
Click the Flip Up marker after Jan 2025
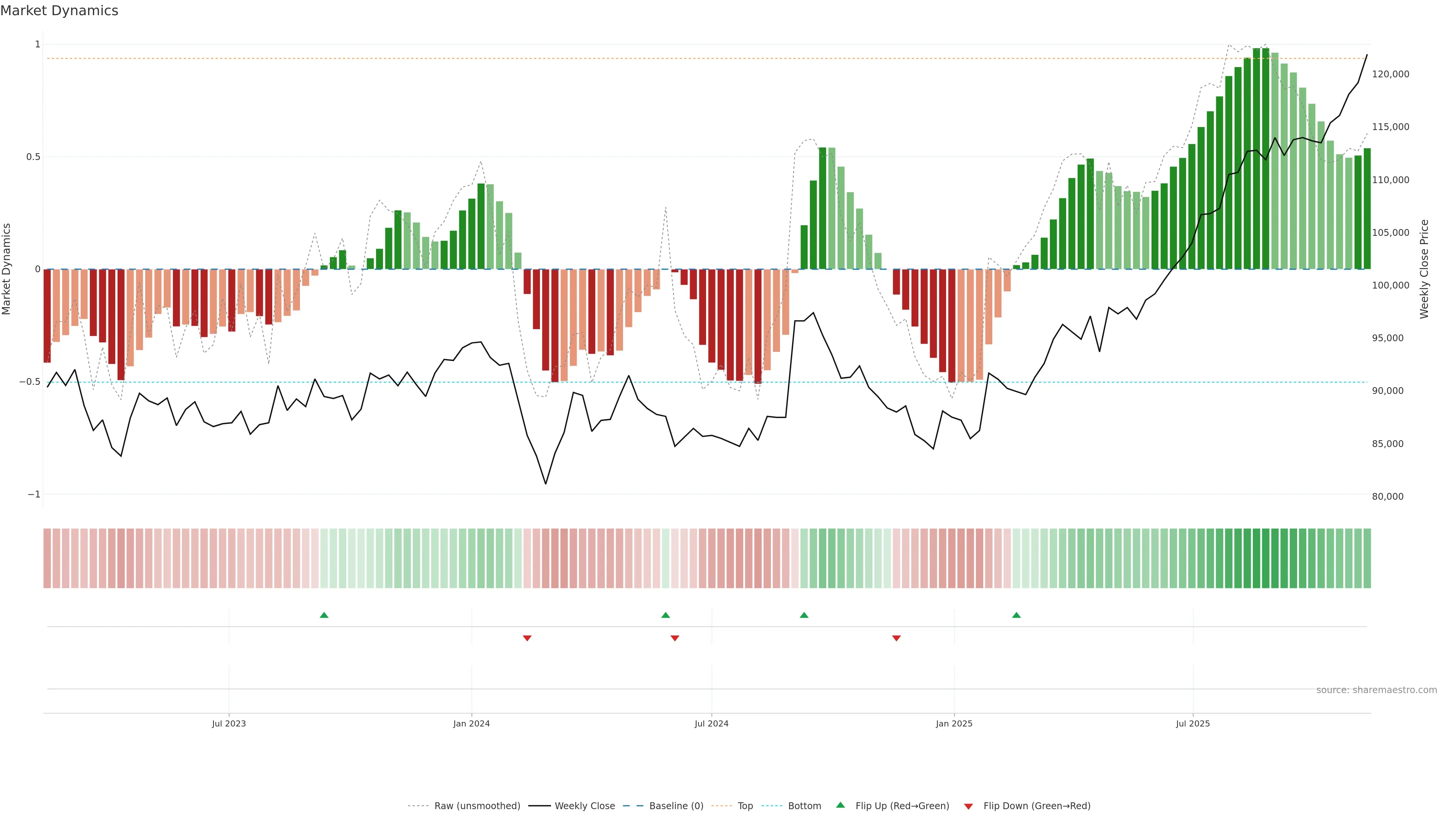tap(1016, 615)
